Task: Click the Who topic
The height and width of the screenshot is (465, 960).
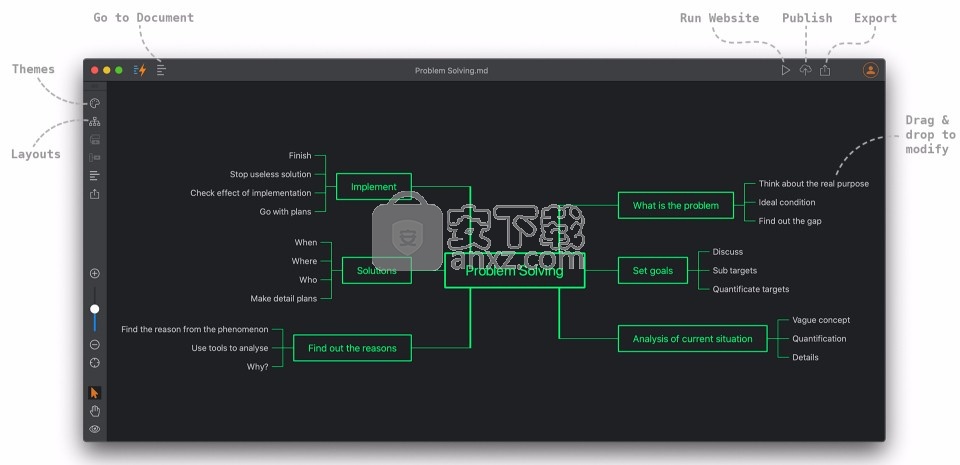Action: click(x=308, y=280)
